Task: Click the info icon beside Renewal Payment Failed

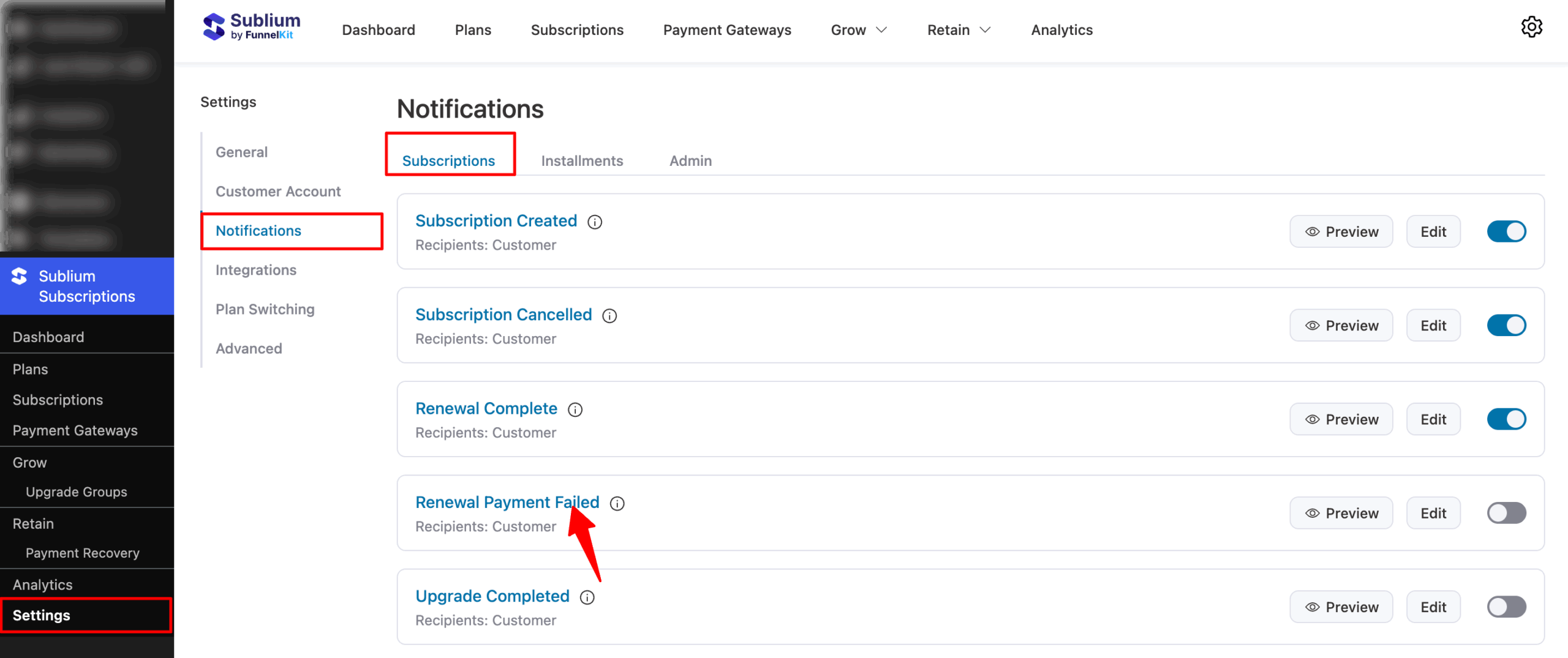Action: click(x=617, y=503)
